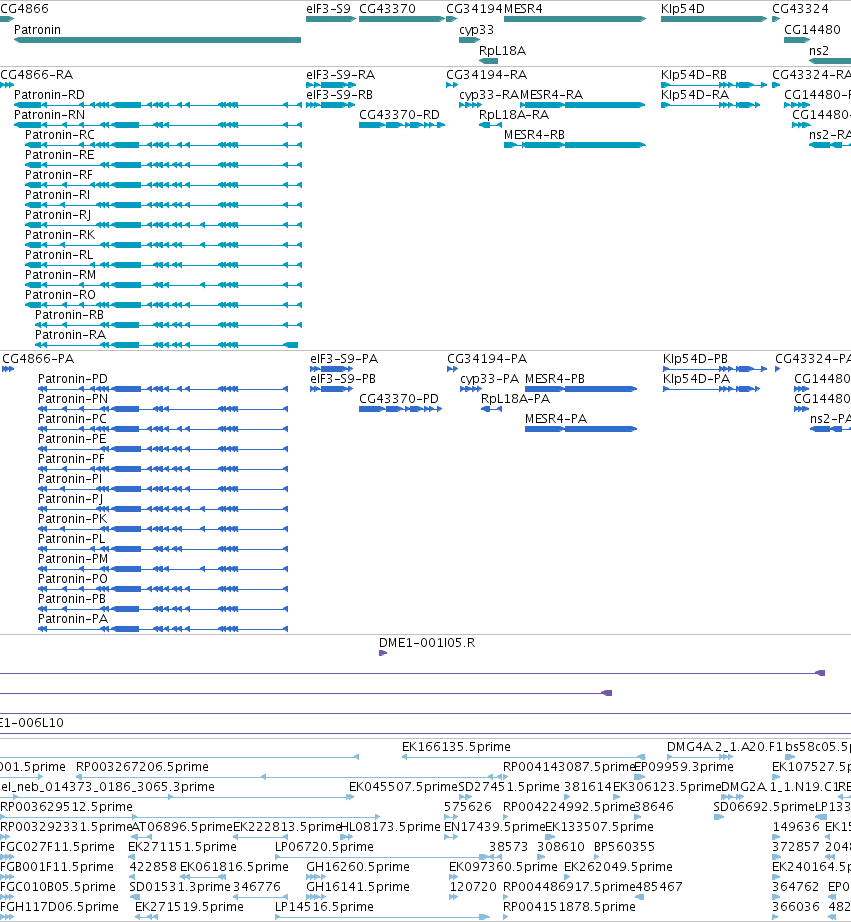Viewport: 851px width, 922px height.
Task: Select the BP560355 EST label
Action: tap(624, 847)
